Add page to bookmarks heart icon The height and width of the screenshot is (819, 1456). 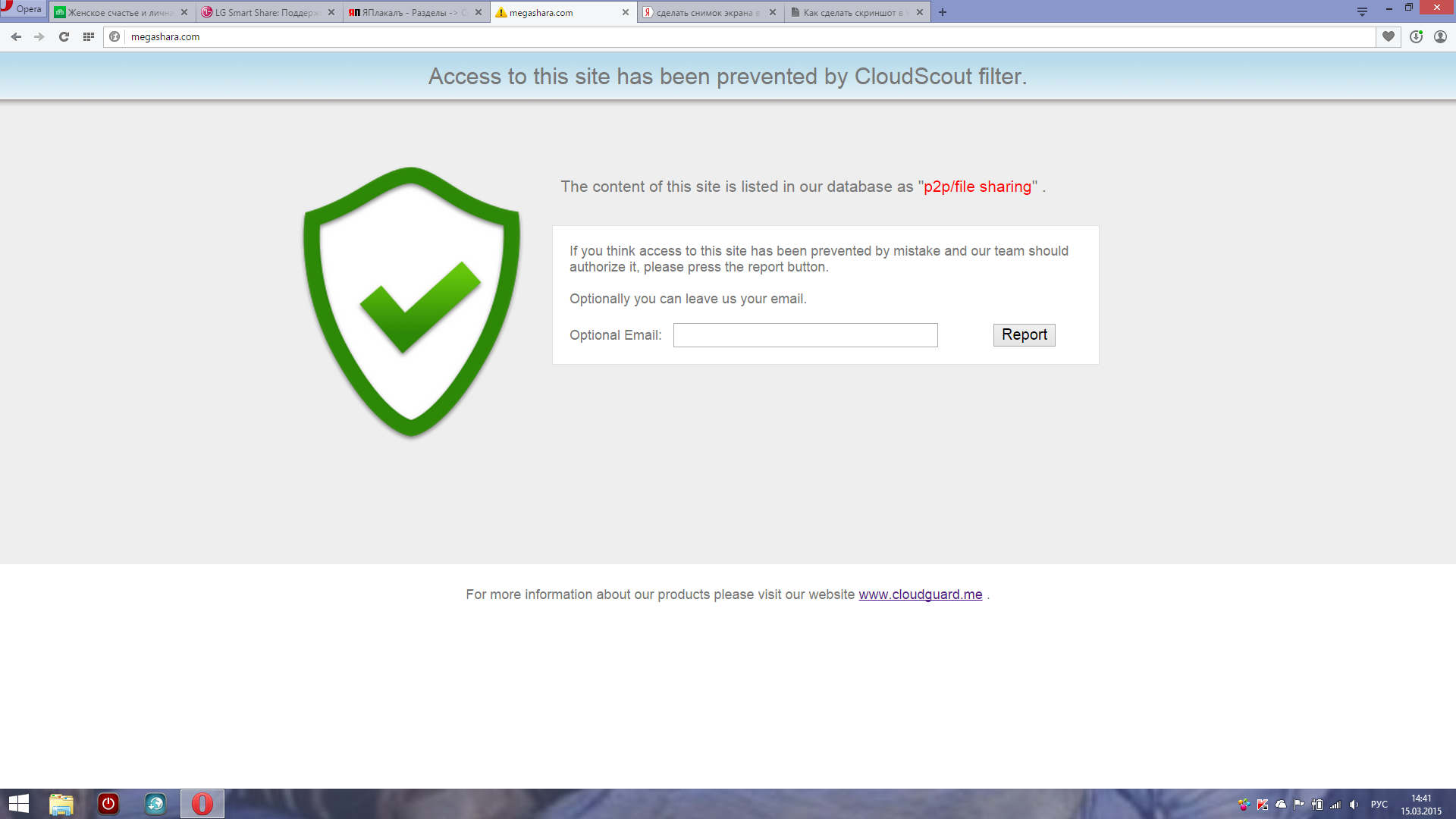[x=1389, y=36]
